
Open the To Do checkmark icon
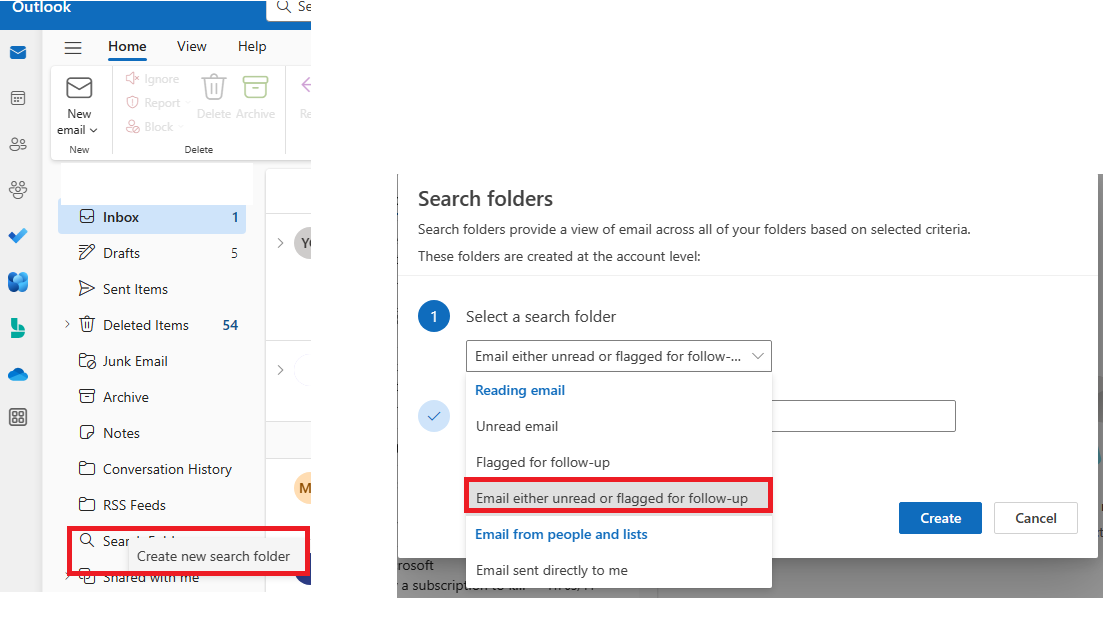coord(18,236)
